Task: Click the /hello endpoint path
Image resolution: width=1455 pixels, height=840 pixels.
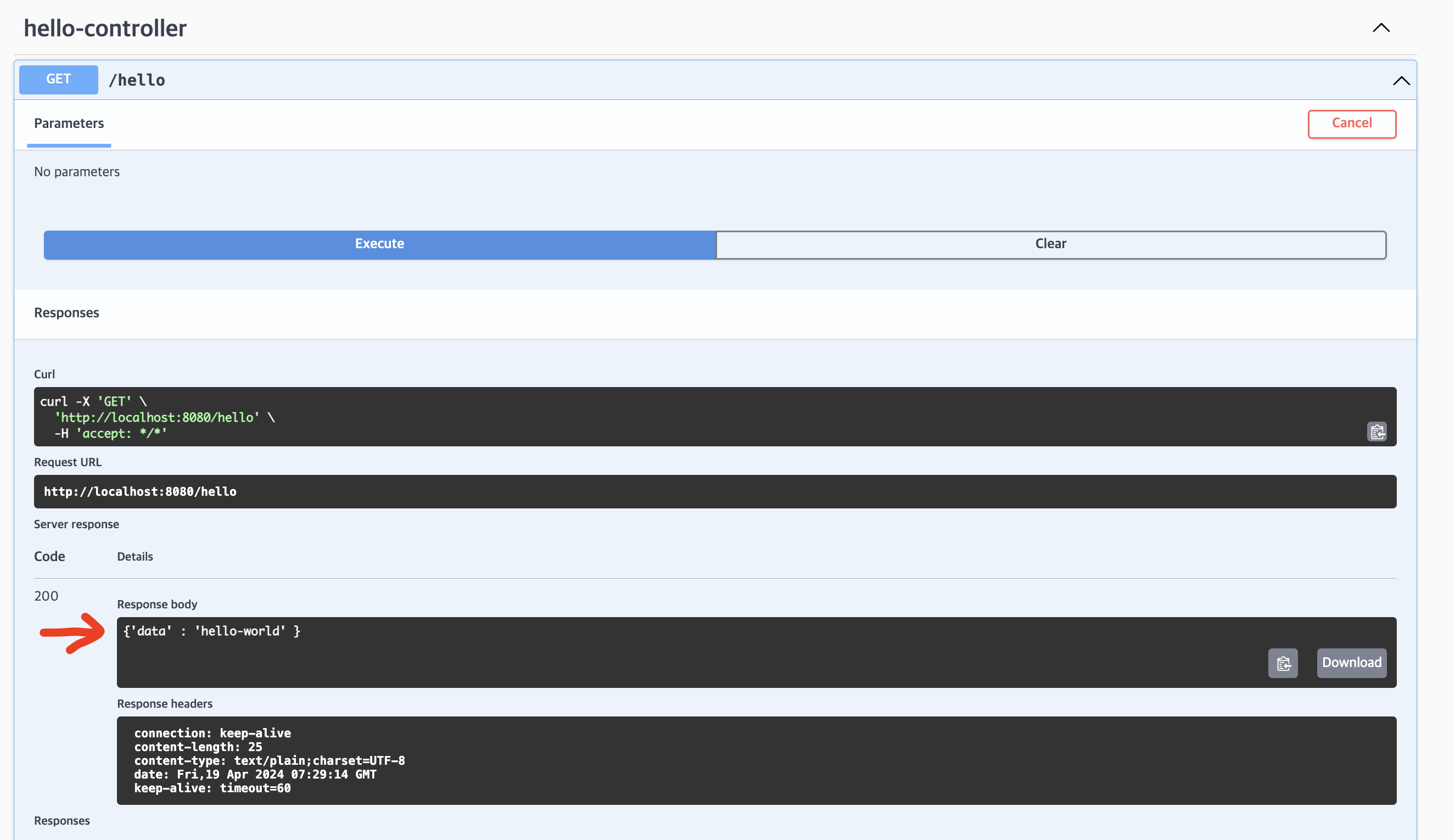Action: [x=137, y=80]
